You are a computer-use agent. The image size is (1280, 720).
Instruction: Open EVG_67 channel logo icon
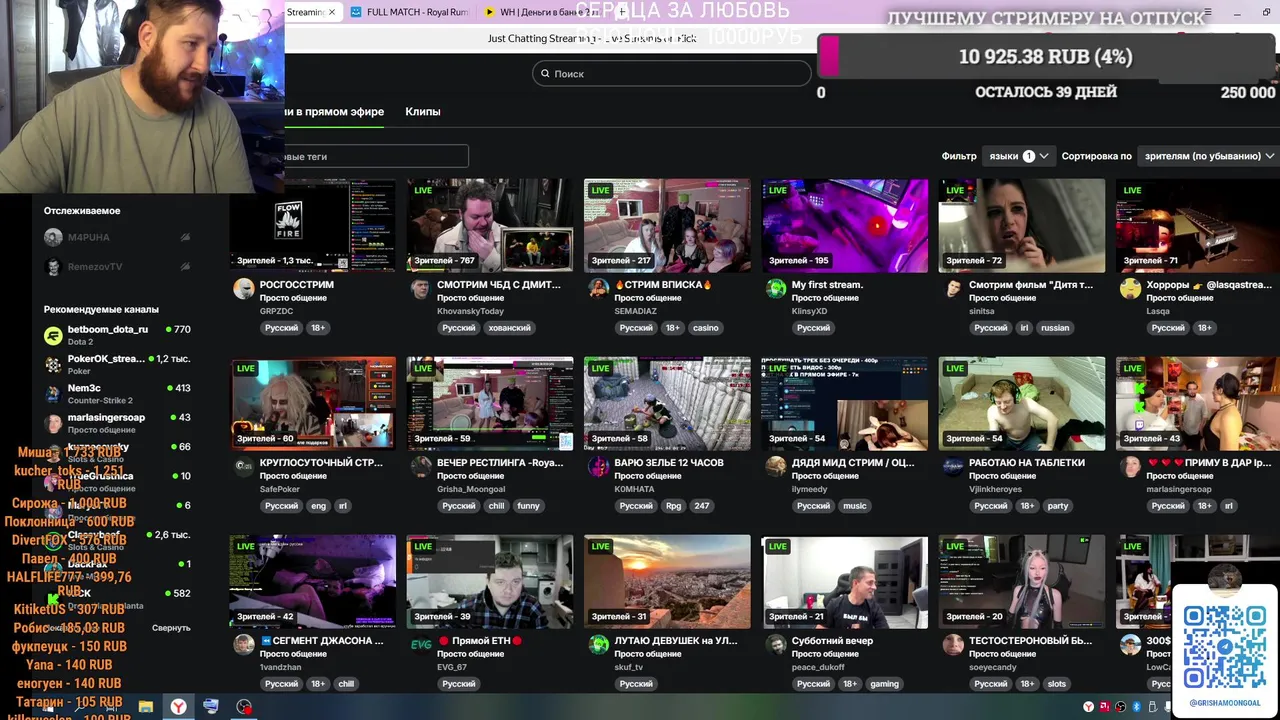pyautogui.click(x=420, y=645)
